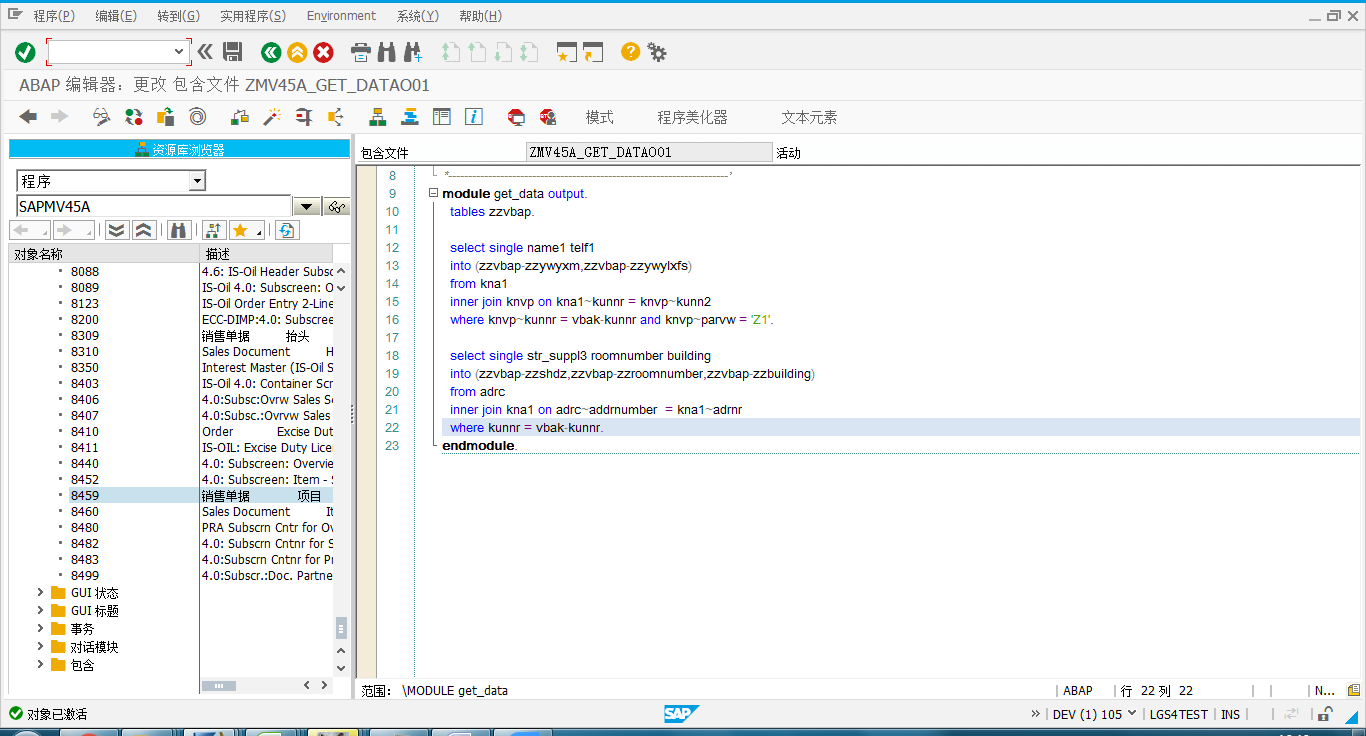Screen dimensions: 1366x736
Task: Click the New GUI window icon
Action: click(567, 52)
